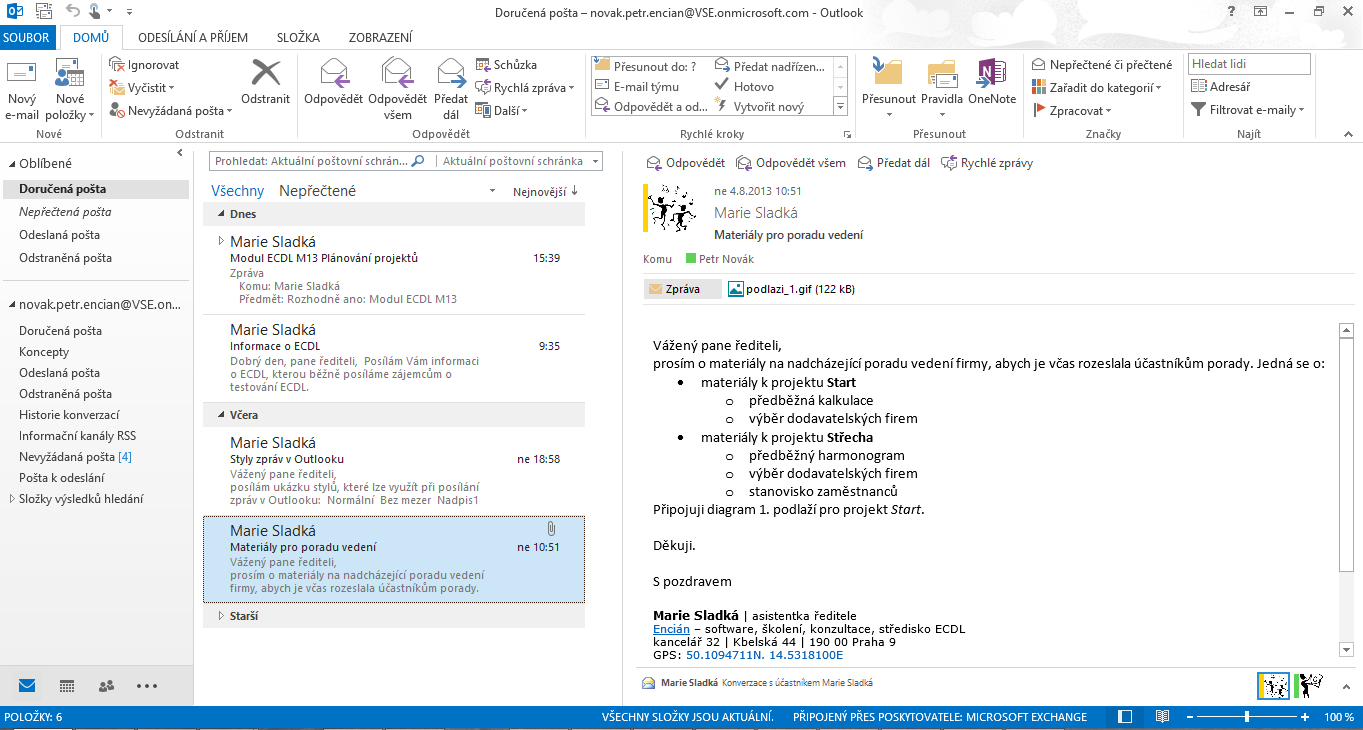Click Předat dál in the reading pane
The image size is (1363, 730).
coord(894,163)
